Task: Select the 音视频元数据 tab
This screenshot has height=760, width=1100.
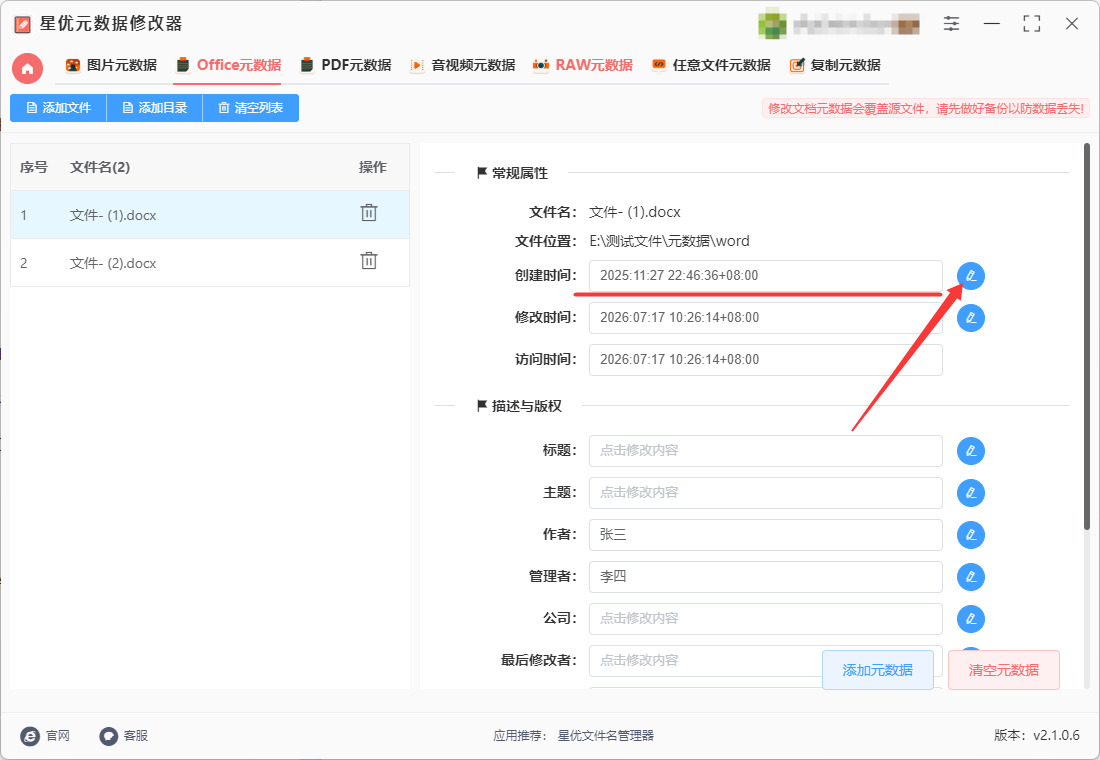Action: 463,65
